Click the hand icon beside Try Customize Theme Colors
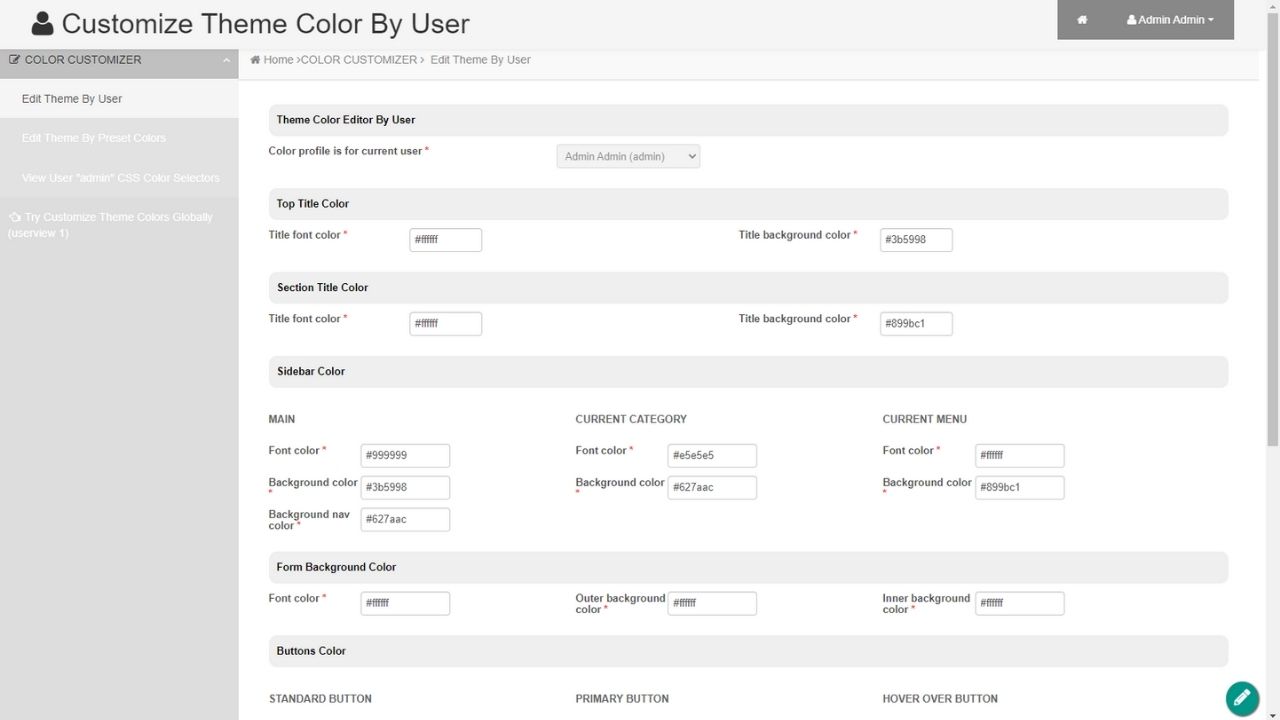This screenshot has height=720, width=1280. click(x=14, y=217)
